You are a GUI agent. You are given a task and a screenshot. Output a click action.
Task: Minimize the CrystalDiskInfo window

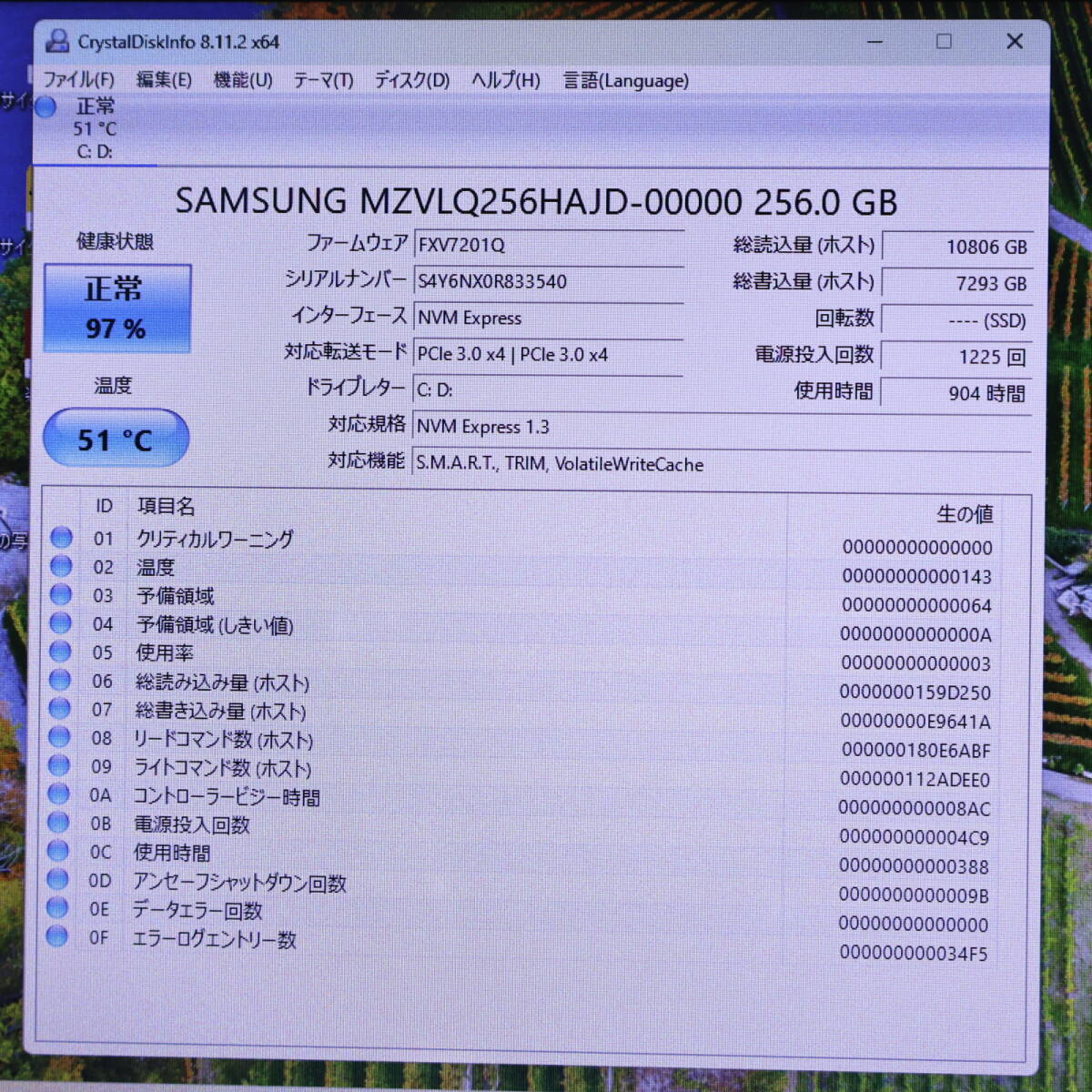point(875,42)
